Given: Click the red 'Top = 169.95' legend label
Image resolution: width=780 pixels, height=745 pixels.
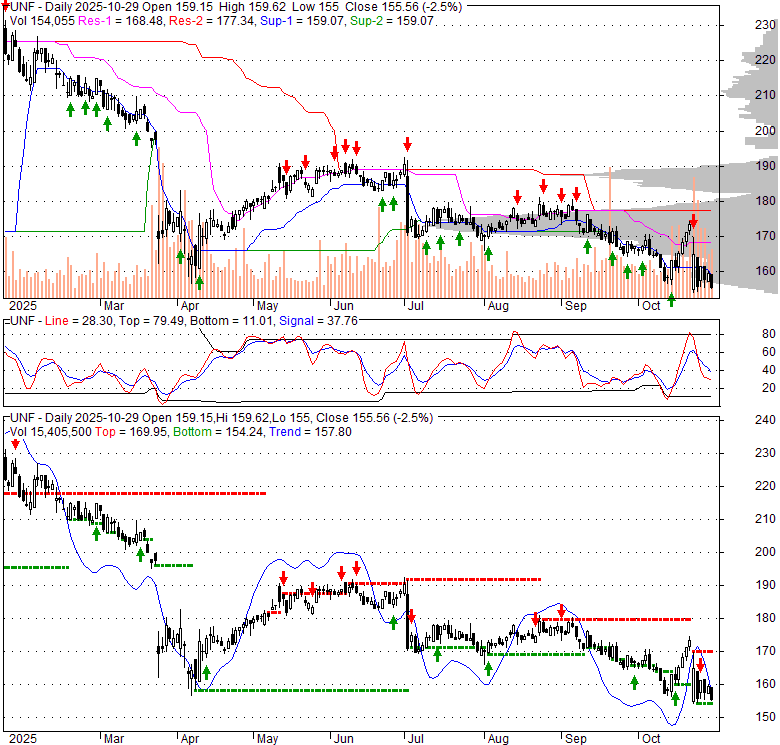Looking at the screenshot, I should [131, 432].
